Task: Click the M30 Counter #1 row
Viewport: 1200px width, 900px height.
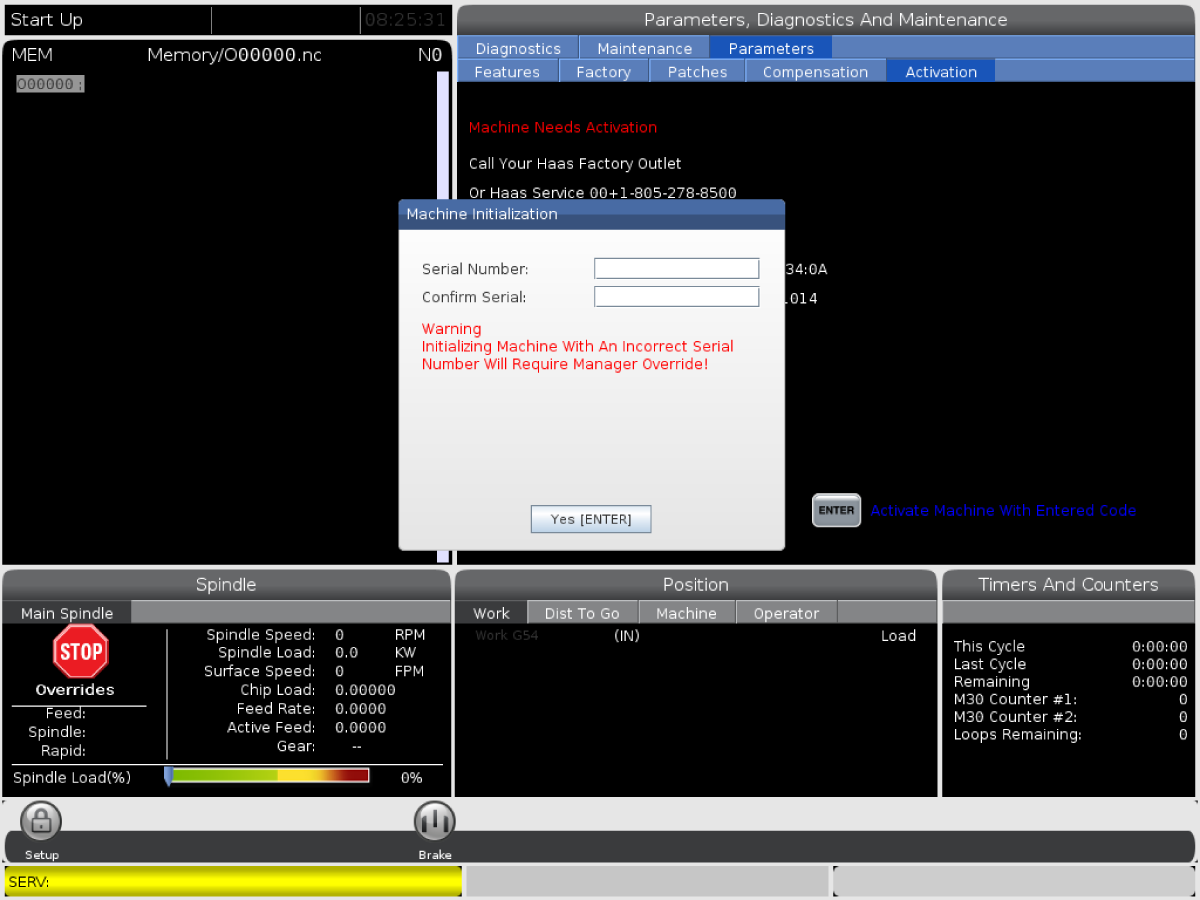Action: tap(1071, 699)
